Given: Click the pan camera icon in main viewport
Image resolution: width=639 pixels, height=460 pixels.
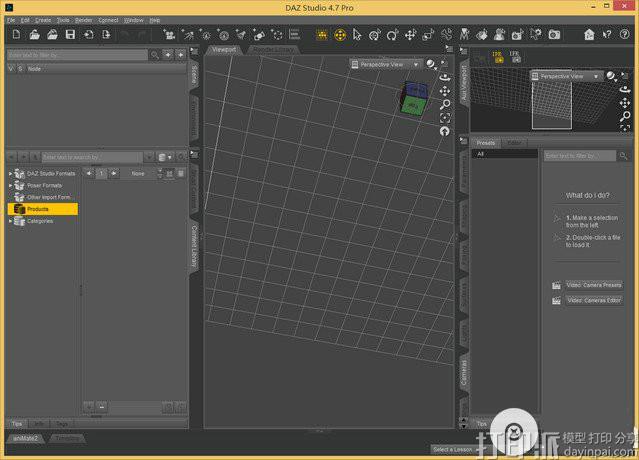Looking at the screenshot, I should click(445, 90).
